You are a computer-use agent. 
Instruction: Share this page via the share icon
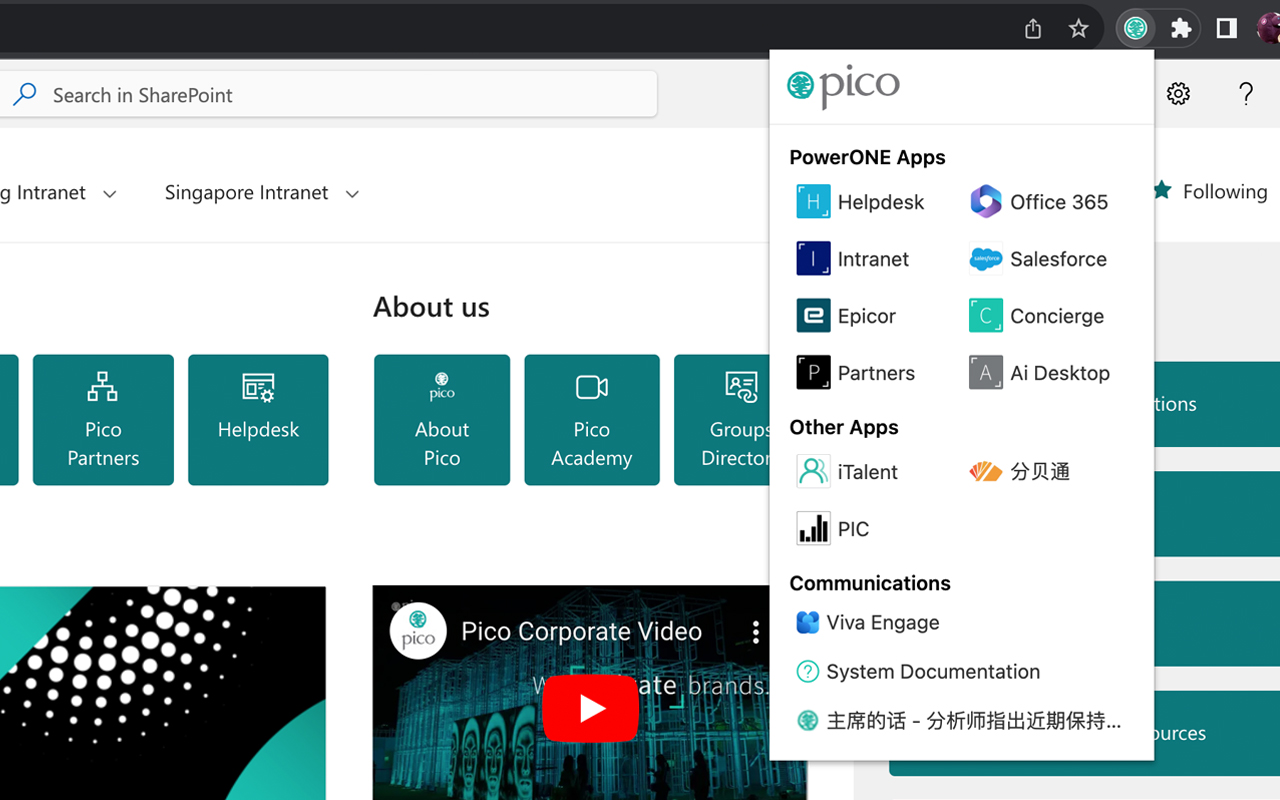click(x=1033, y=29)
